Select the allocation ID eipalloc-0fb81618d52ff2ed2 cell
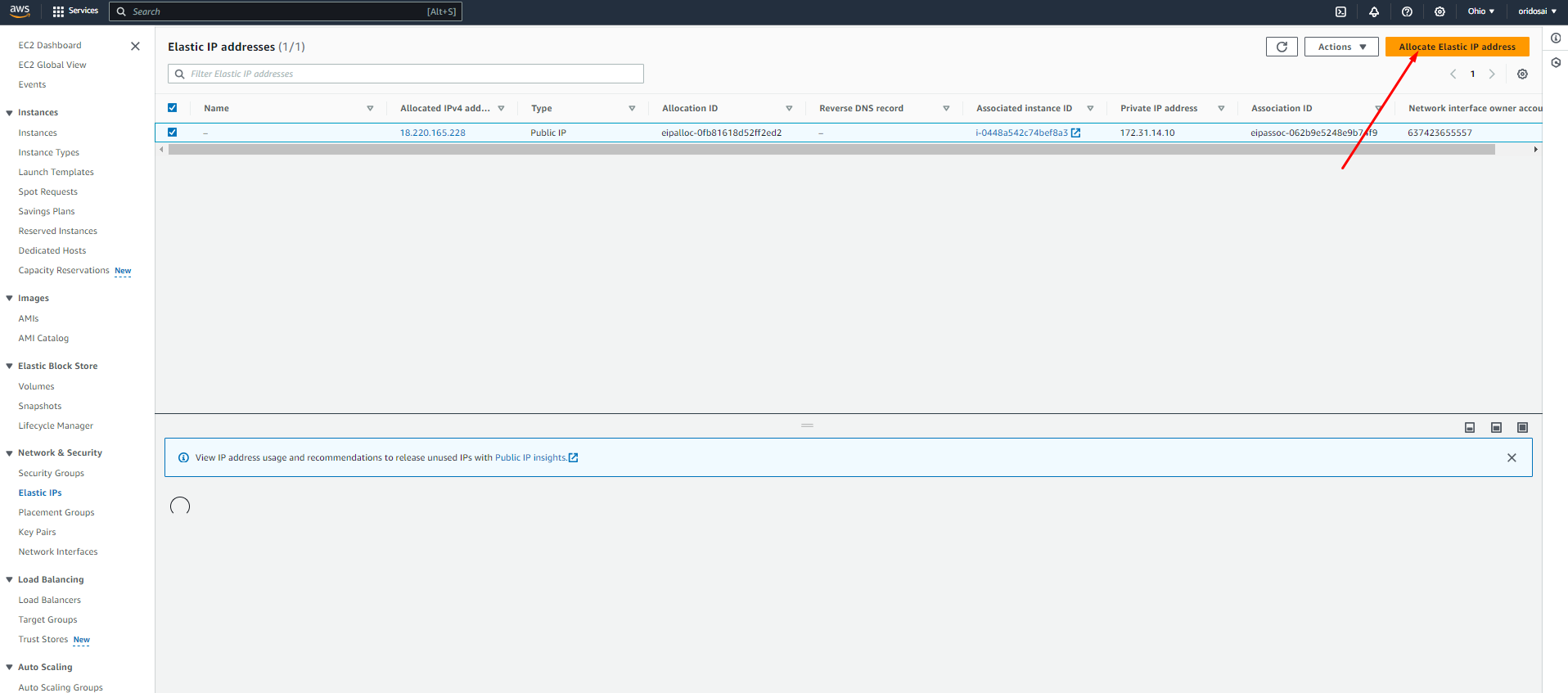1568x693 pixels. (722, 133)
